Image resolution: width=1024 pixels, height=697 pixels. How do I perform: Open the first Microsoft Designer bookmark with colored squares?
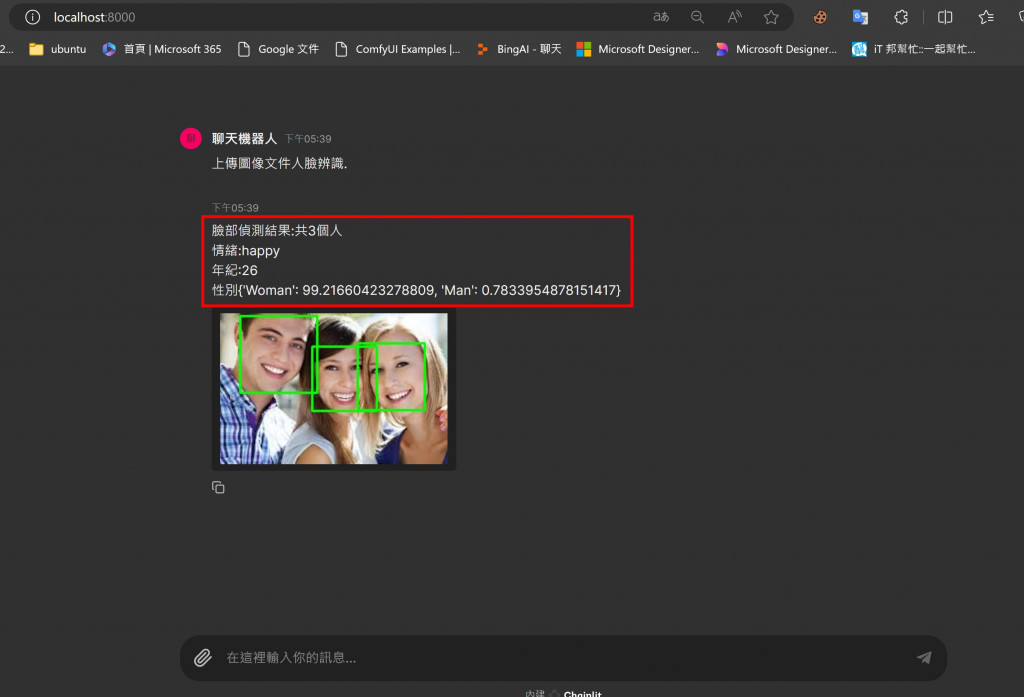click(x=638, y=49)
